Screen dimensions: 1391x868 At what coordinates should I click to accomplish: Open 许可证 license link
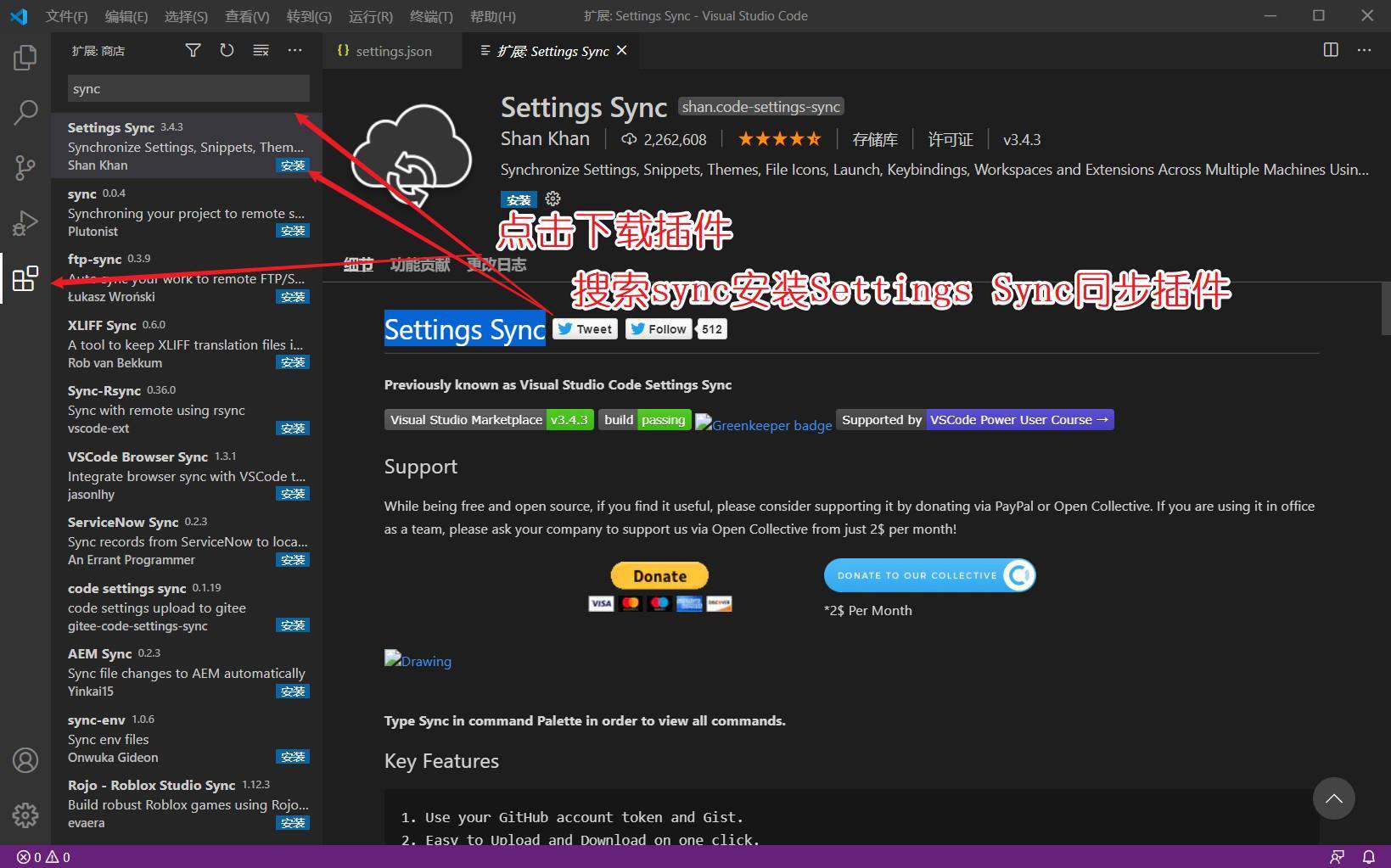click(951, 139)
